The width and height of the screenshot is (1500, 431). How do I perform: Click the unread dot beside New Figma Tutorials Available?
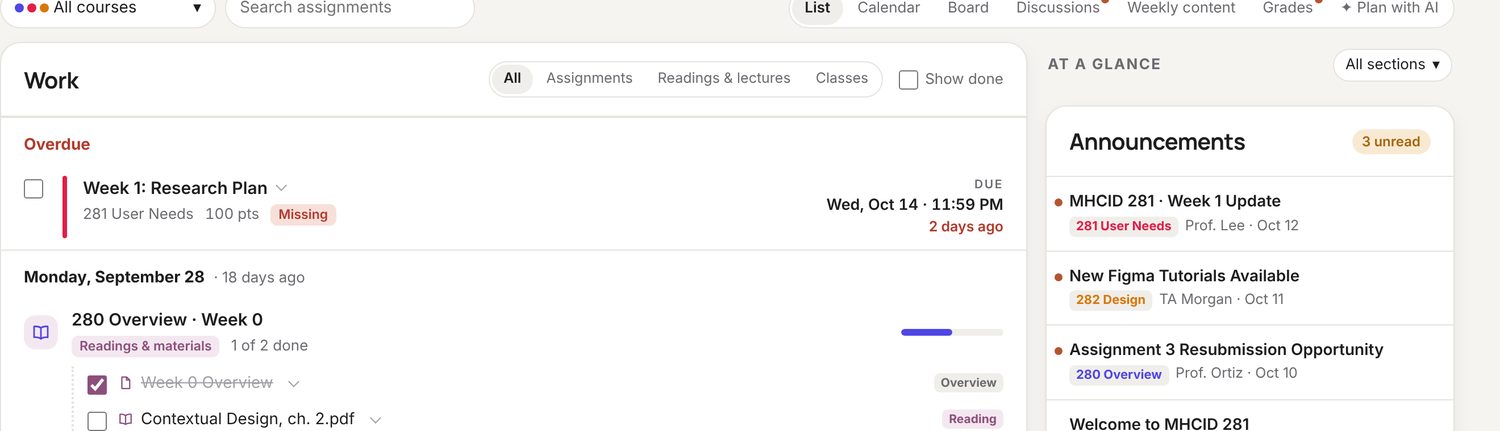pyautogui.click(x=1058, y=277)
